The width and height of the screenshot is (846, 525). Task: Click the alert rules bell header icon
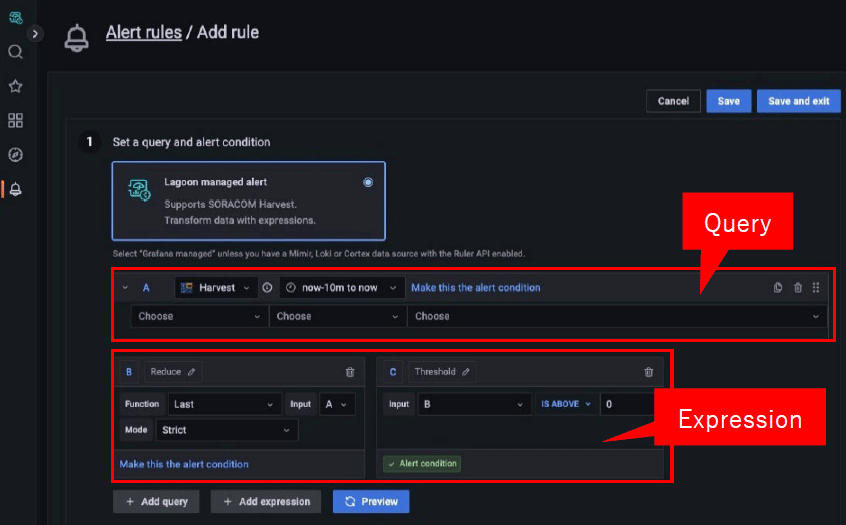click(x=77, y=38)
